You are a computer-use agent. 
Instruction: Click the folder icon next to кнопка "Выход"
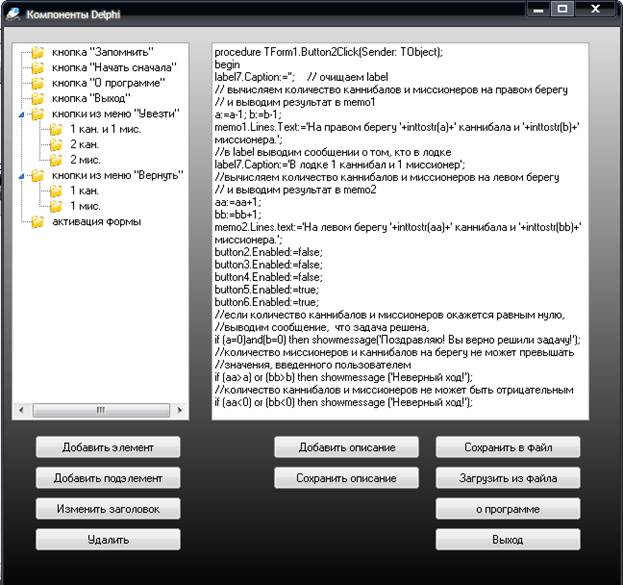[x=39, y=99]
